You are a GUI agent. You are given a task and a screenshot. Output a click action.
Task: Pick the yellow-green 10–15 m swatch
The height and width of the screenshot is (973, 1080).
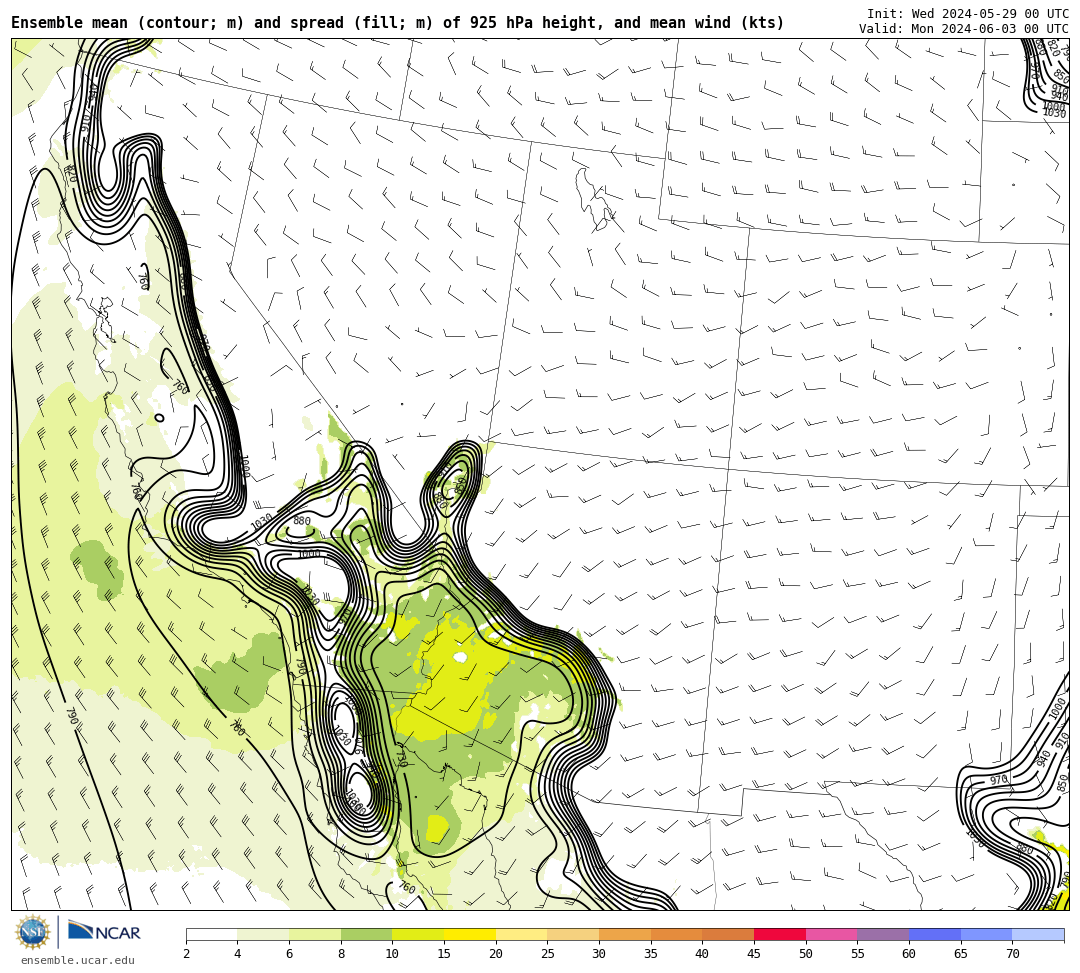click(x=418, y=934)
